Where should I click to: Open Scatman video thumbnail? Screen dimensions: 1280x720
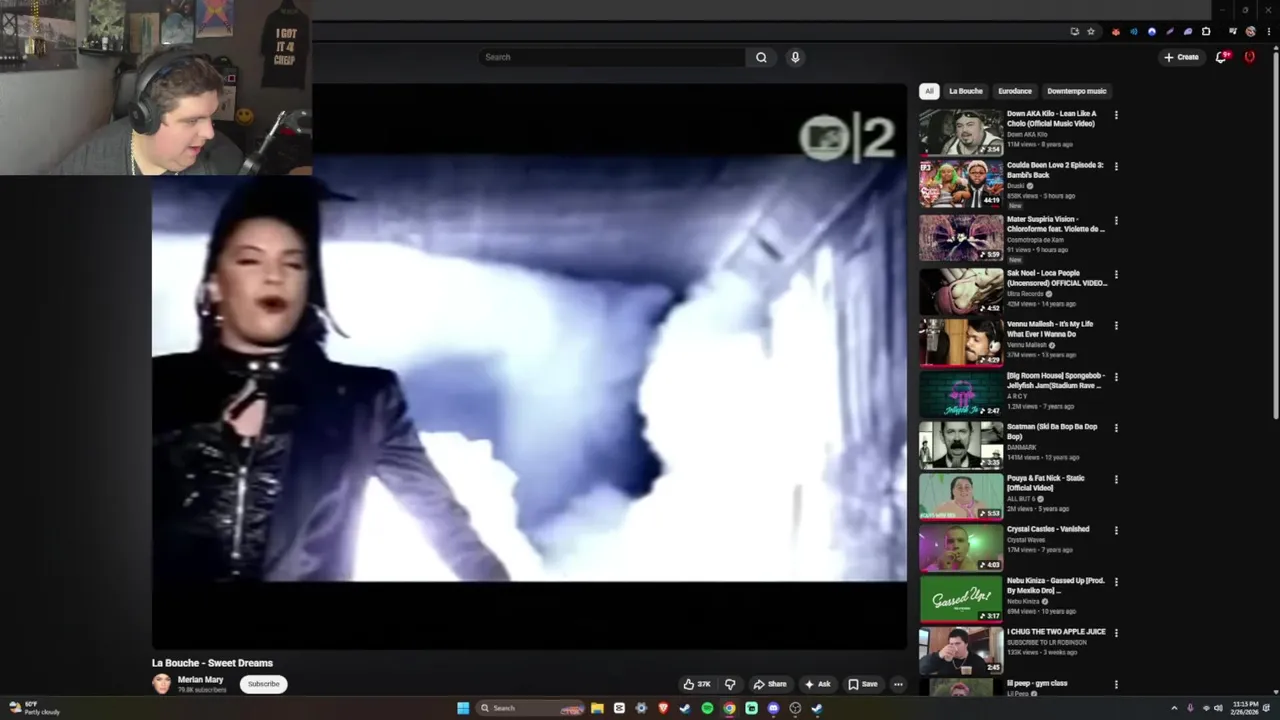click(961, 445)
